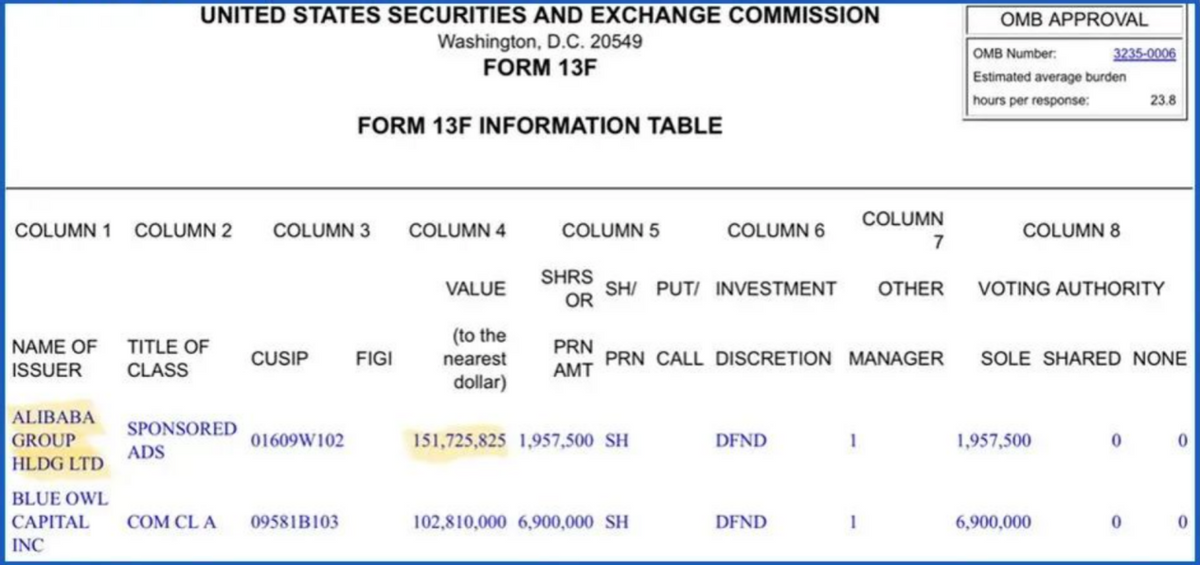Screen dimensions: 1200x565
Task: Click Alibaba's share amount in the SHRS column
Action: point(556,440)
